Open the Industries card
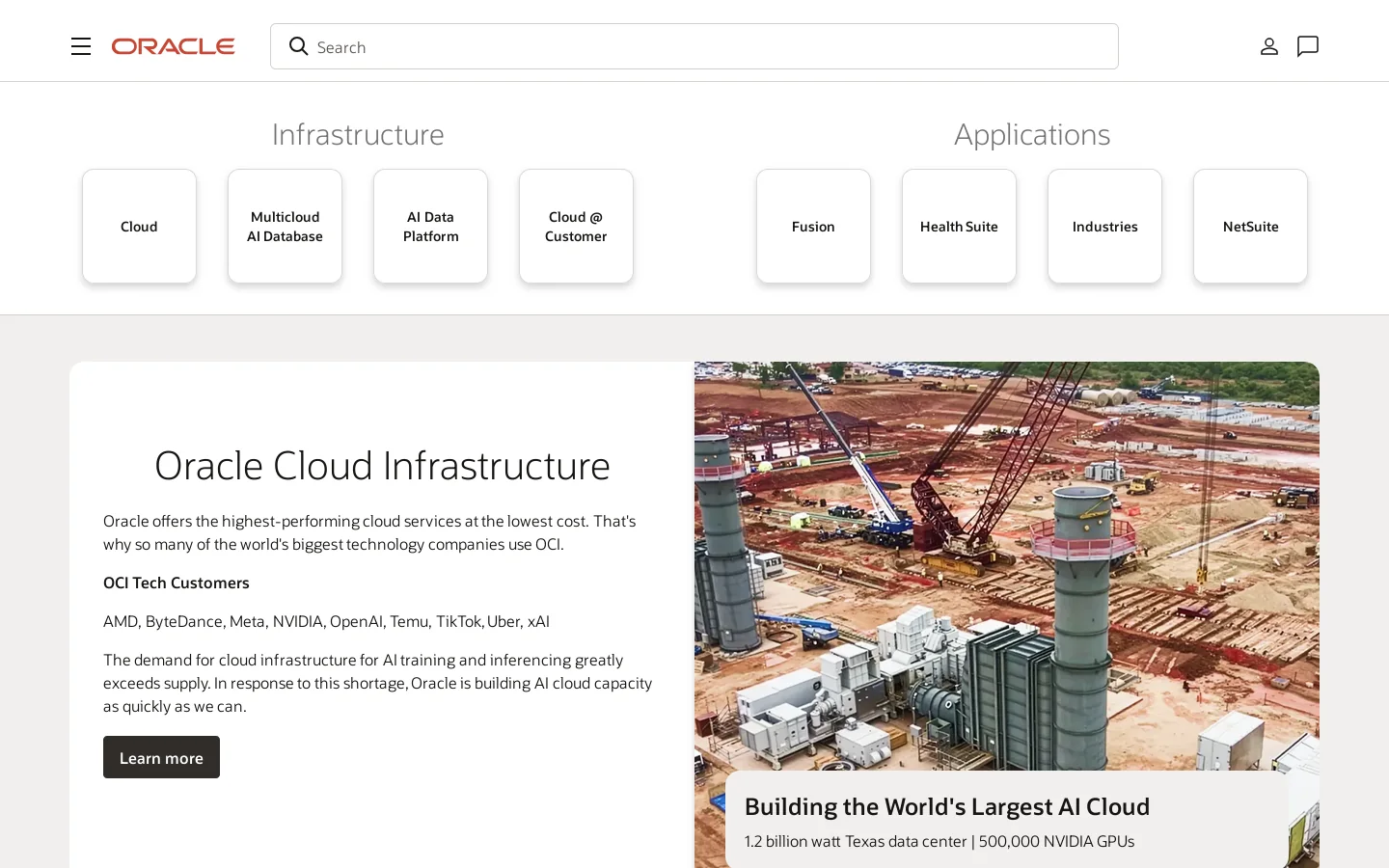The width and height of the screenshot is (1389, 868). point(1104,227)
